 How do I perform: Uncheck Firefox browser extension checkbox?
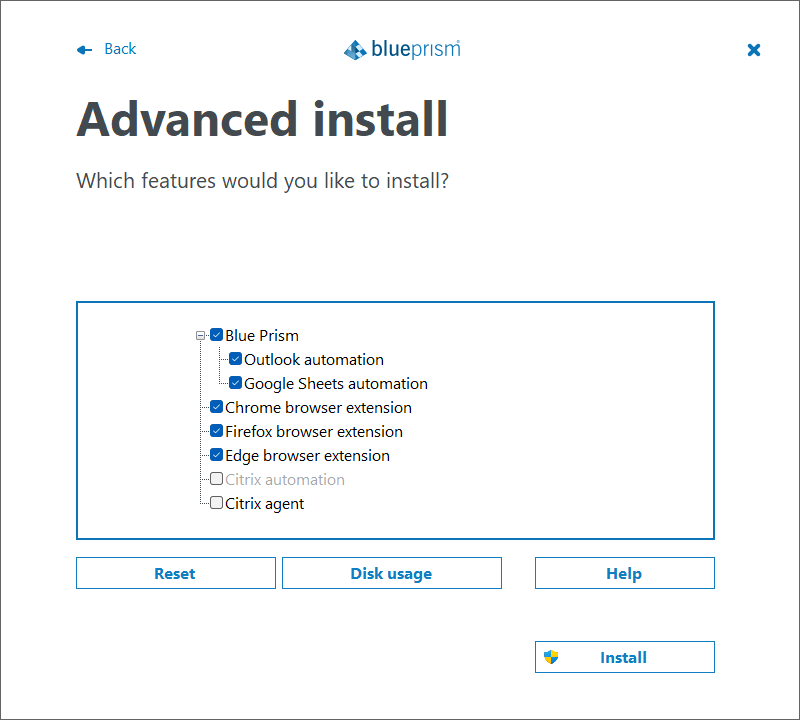tap(216, 431)
